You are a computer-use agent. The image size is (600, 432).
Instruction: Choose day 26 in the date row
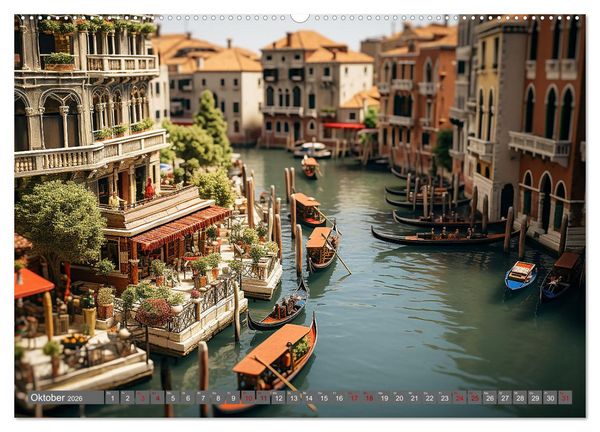pyautogui.click(x=490, y=398)
